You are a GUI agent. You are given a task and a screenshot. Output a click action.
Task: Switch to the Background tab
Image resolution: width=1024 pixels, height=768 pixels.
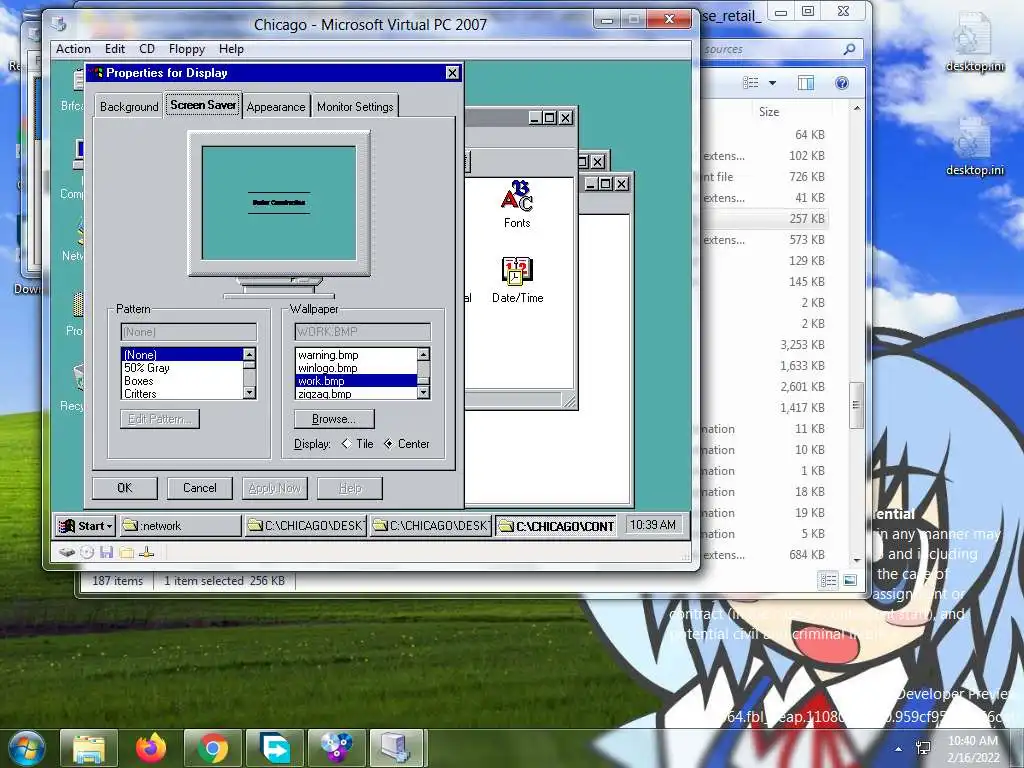coord(129,106)
